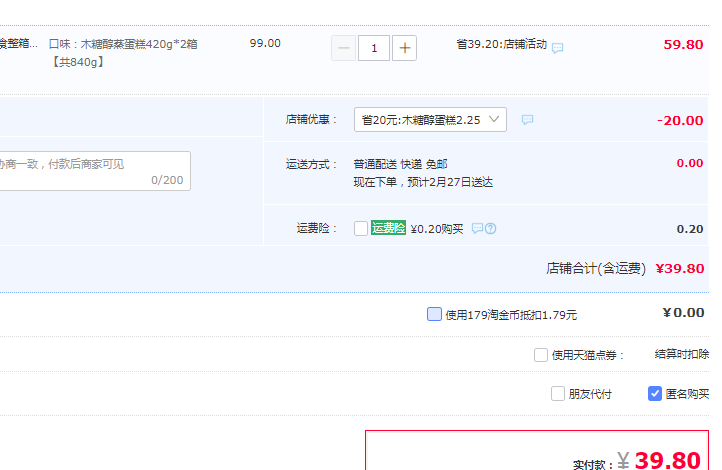Click 普通配送 快递 免邮 shipping text

[x=401, y=164]
